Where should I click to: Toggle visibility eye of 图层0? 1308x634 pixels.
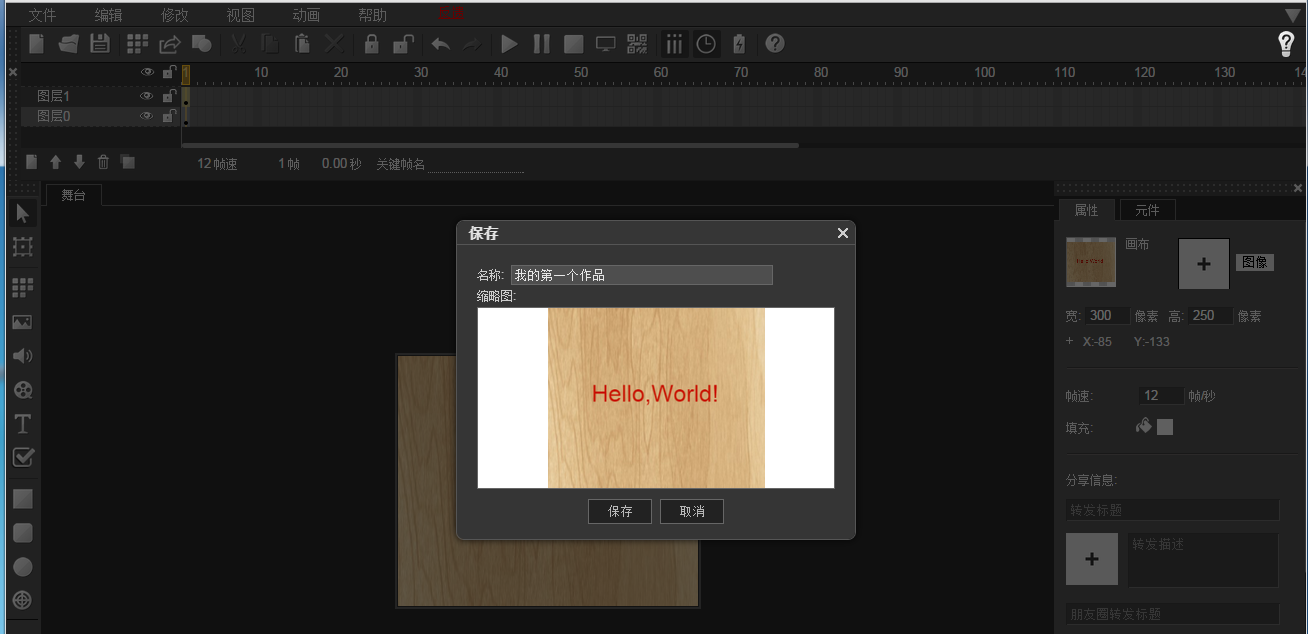[x=147, y=116]
